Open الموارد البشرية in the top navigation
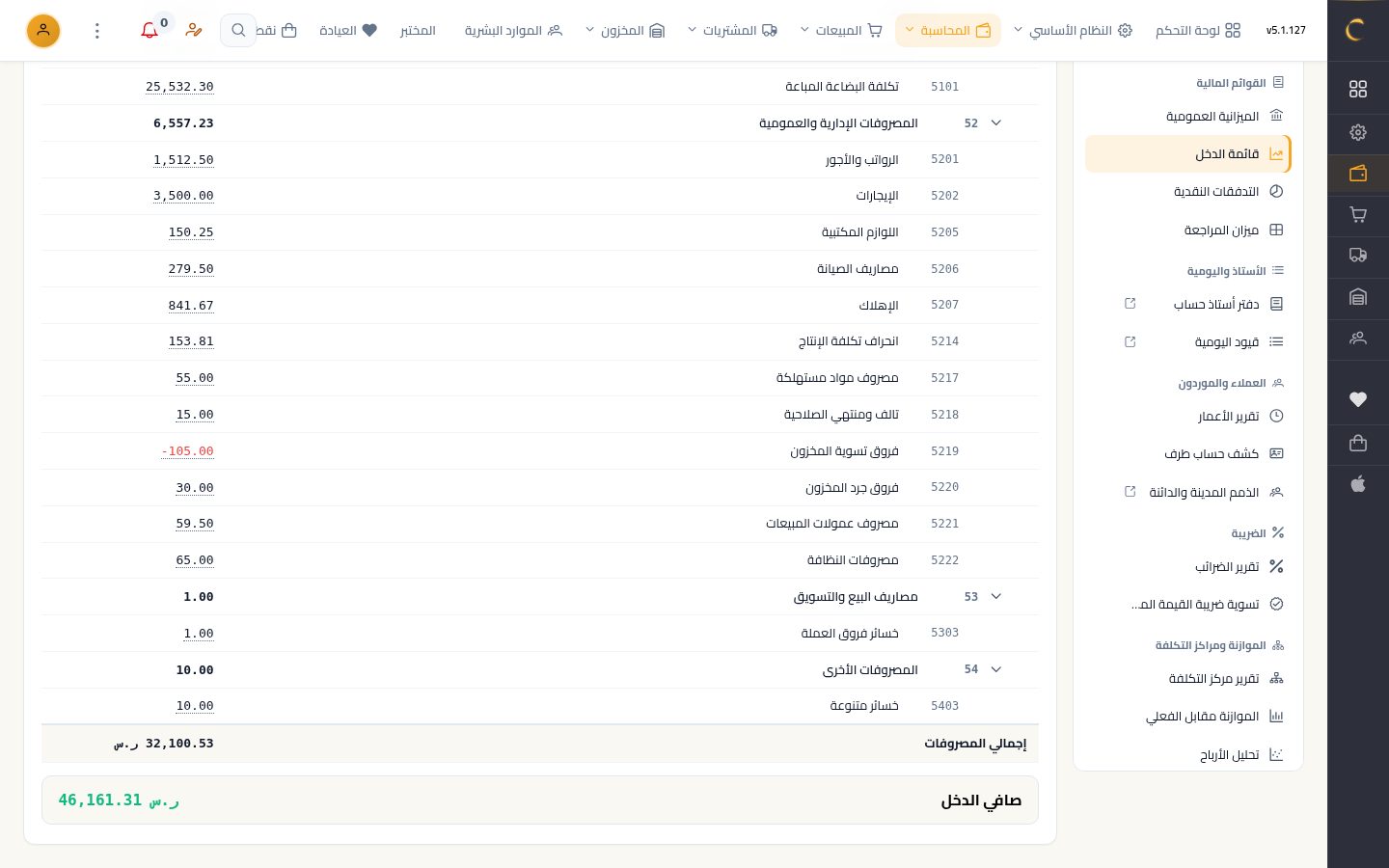 coord(513,31)
